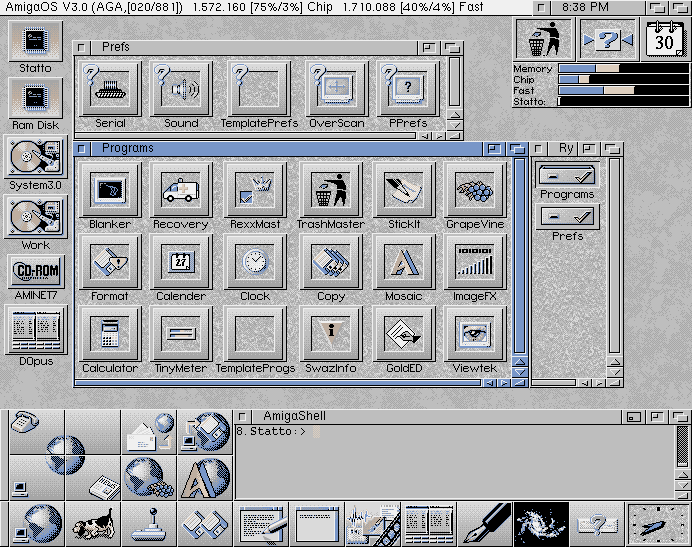Click the Prefs window down scroll arrow
The image size is (692, 547).
pos(455,125)
